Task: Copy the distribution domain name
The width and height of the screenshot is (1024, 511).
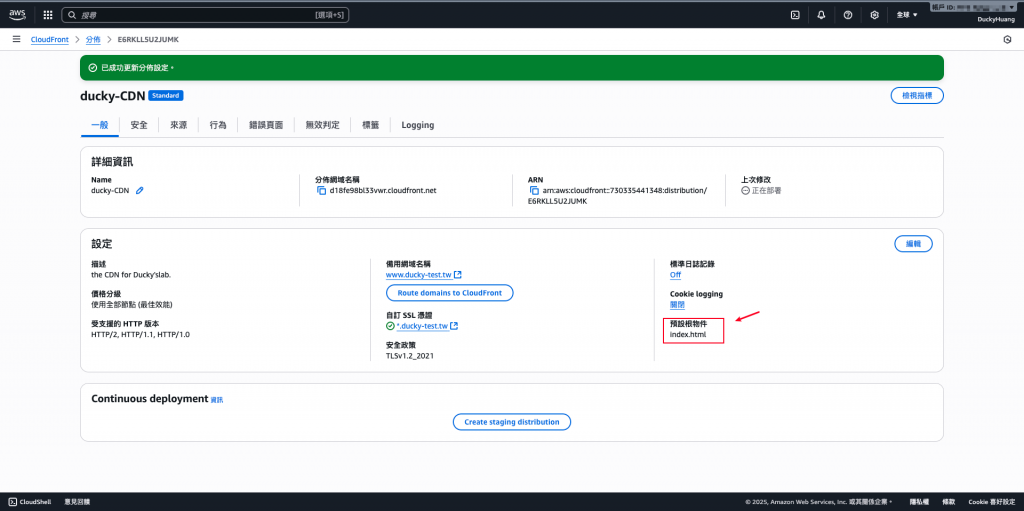Action: tap(321, 191)
